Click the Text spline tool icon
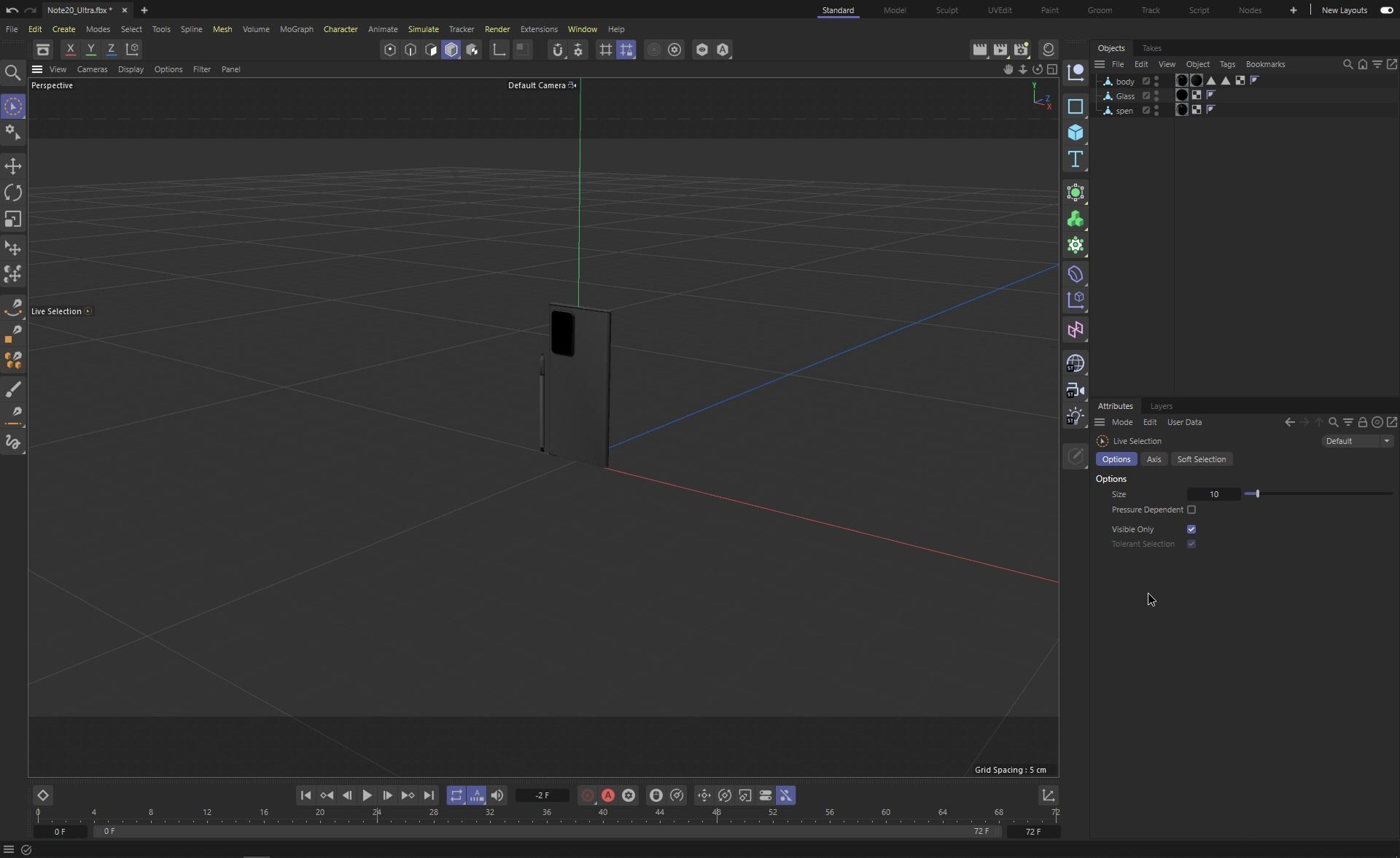 (x=1075, y=160)
